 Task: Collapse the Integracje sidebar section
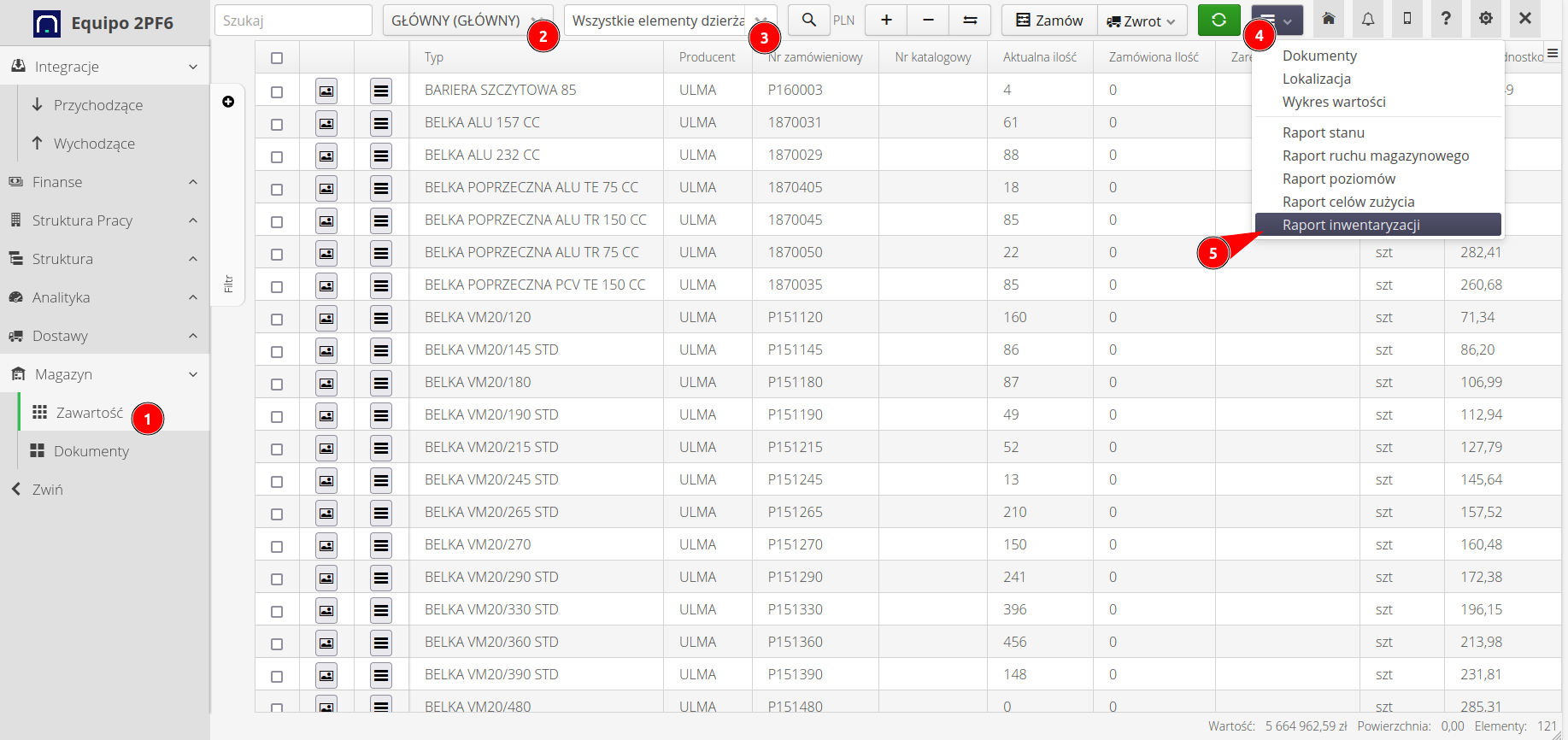pos(104,66)
